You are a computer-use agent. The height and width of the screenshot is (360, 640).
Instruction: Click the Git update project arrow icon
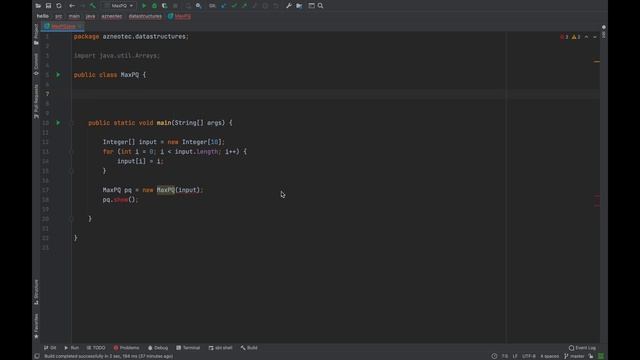tap(224, 6)
